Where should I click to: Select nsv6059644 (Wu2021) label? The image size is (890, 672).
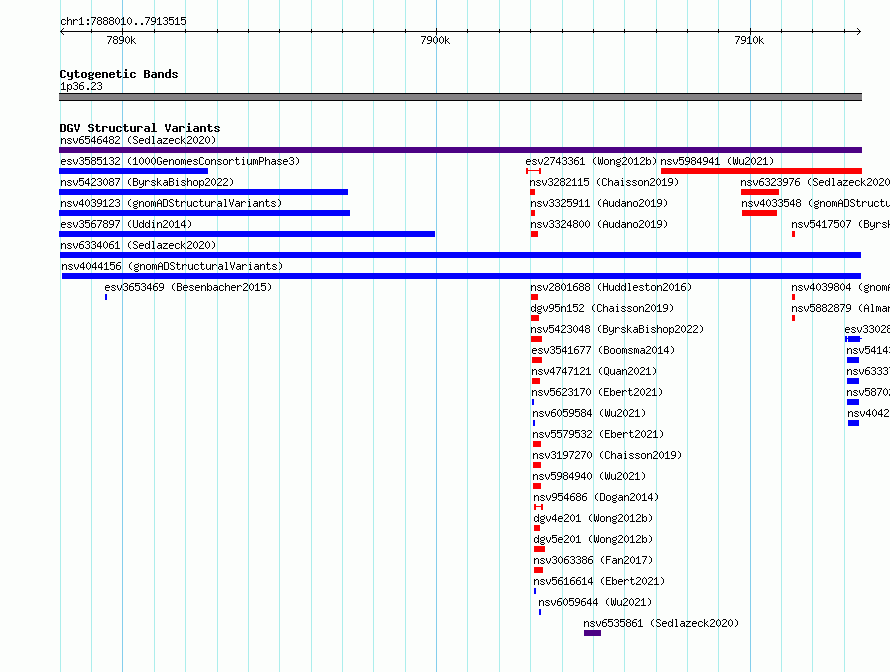[595, 602]
